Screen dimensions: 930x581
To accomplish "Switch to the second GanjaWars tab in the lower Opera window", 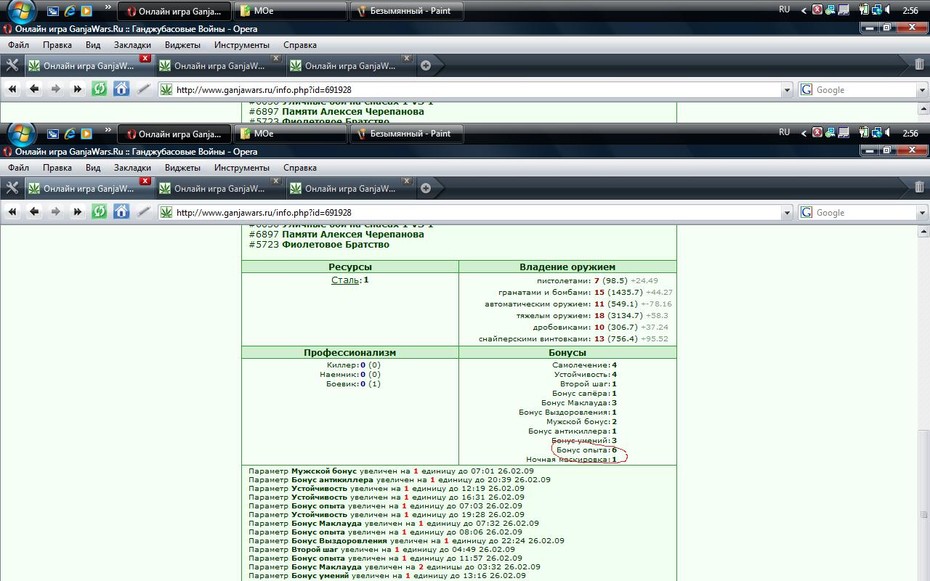I will click(219, 189).
